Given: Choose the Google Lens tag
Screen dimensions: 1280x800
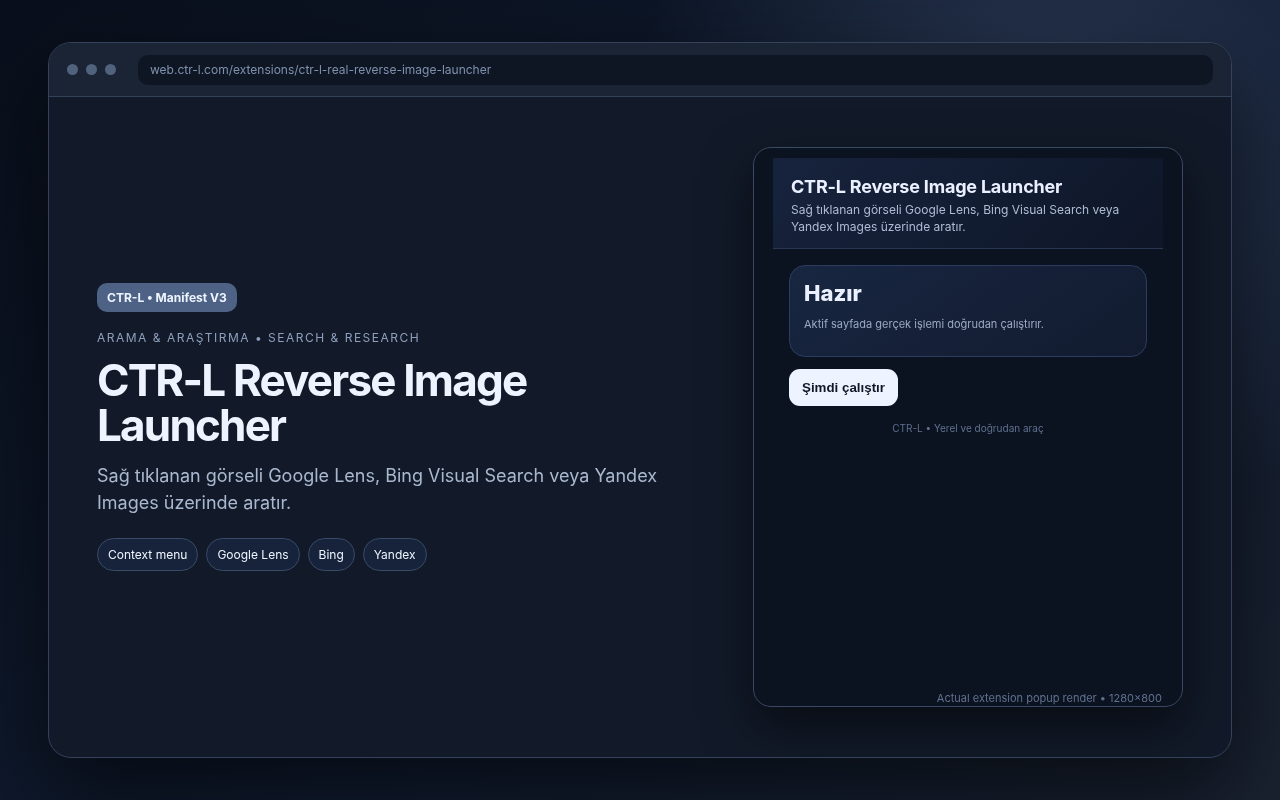Looking at the screenshot, I should click(x=253, y=555).
